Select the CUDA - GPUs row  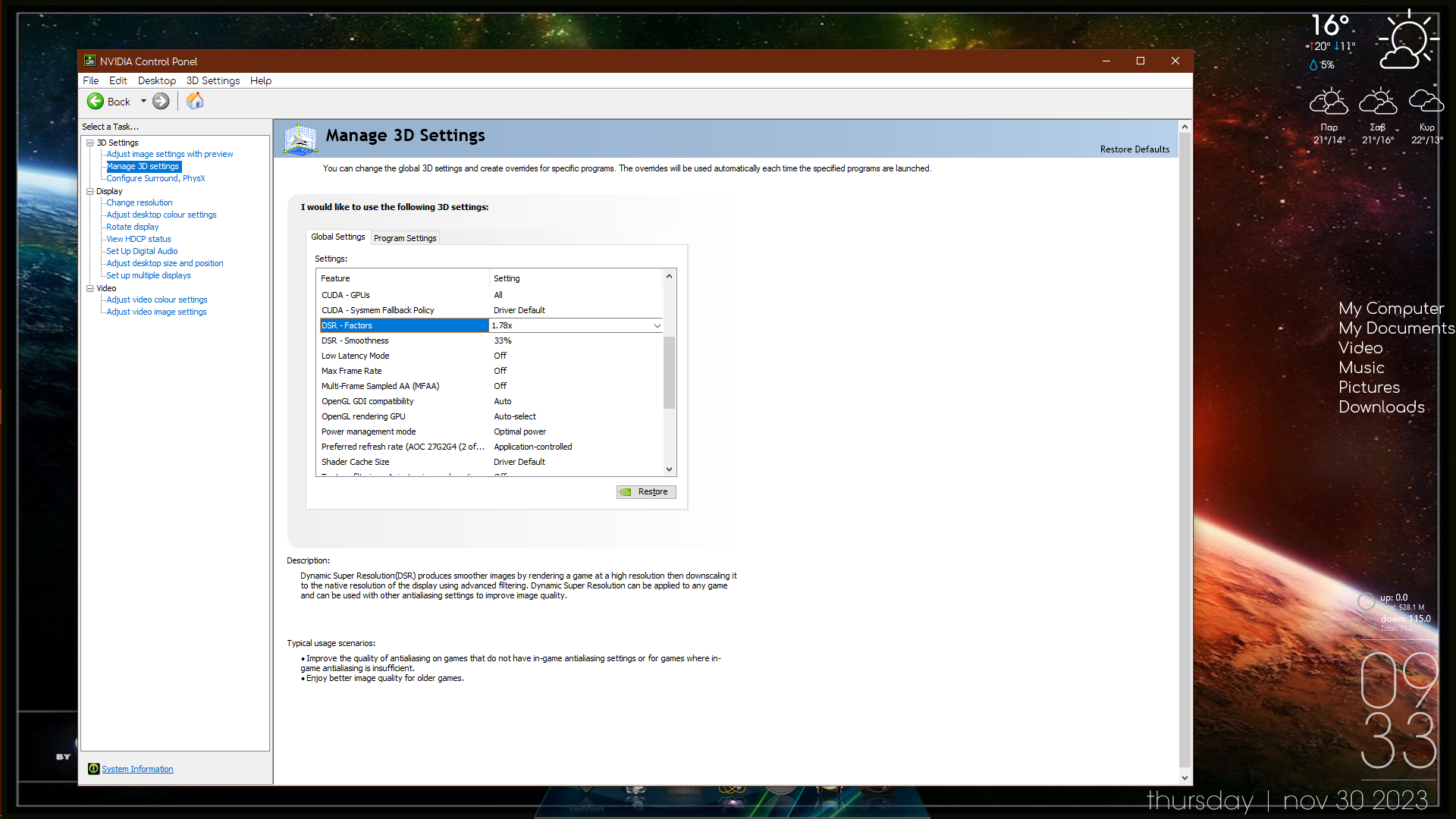[491, 295]
